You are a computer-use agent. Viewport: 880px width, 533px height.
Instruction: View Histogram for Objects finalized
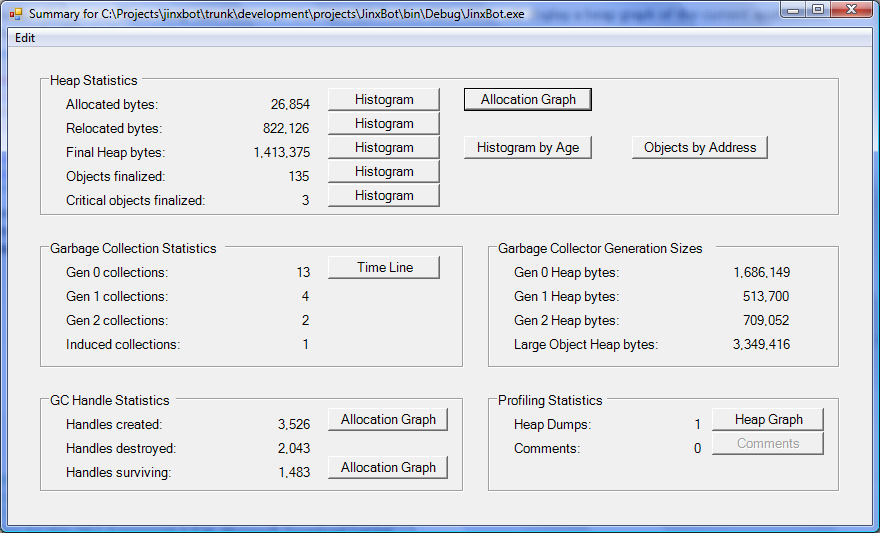384,172
